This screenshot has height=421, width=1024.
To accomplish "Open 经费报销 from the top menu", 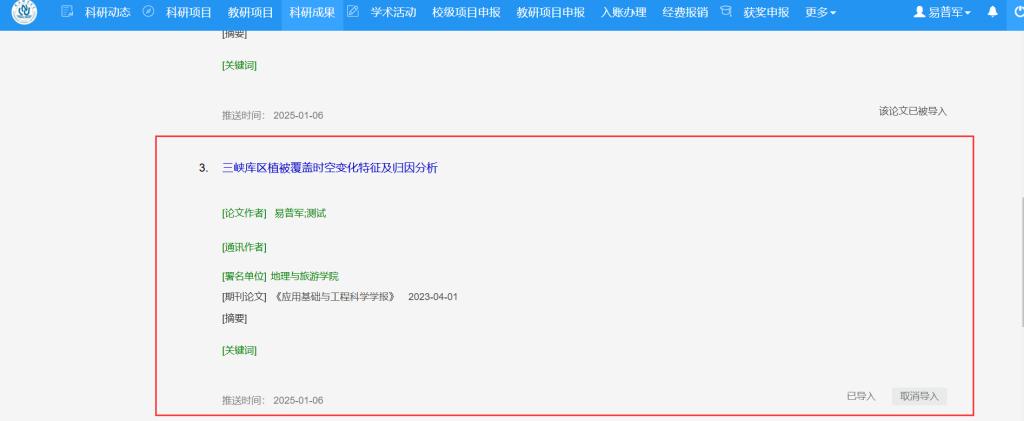I will (x=685, y=12).
